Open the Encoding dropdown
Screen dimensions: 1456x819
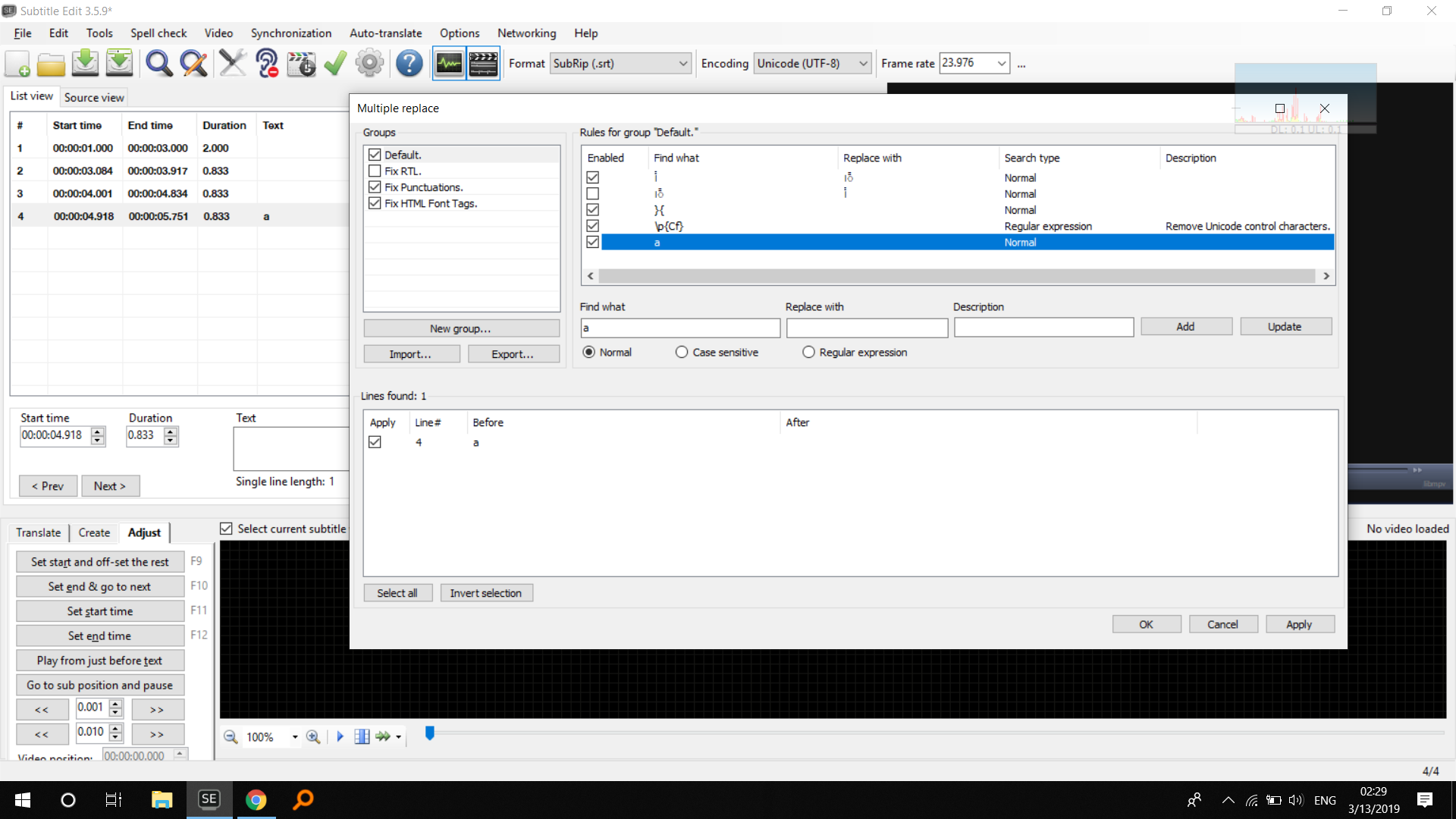(862, 64)
